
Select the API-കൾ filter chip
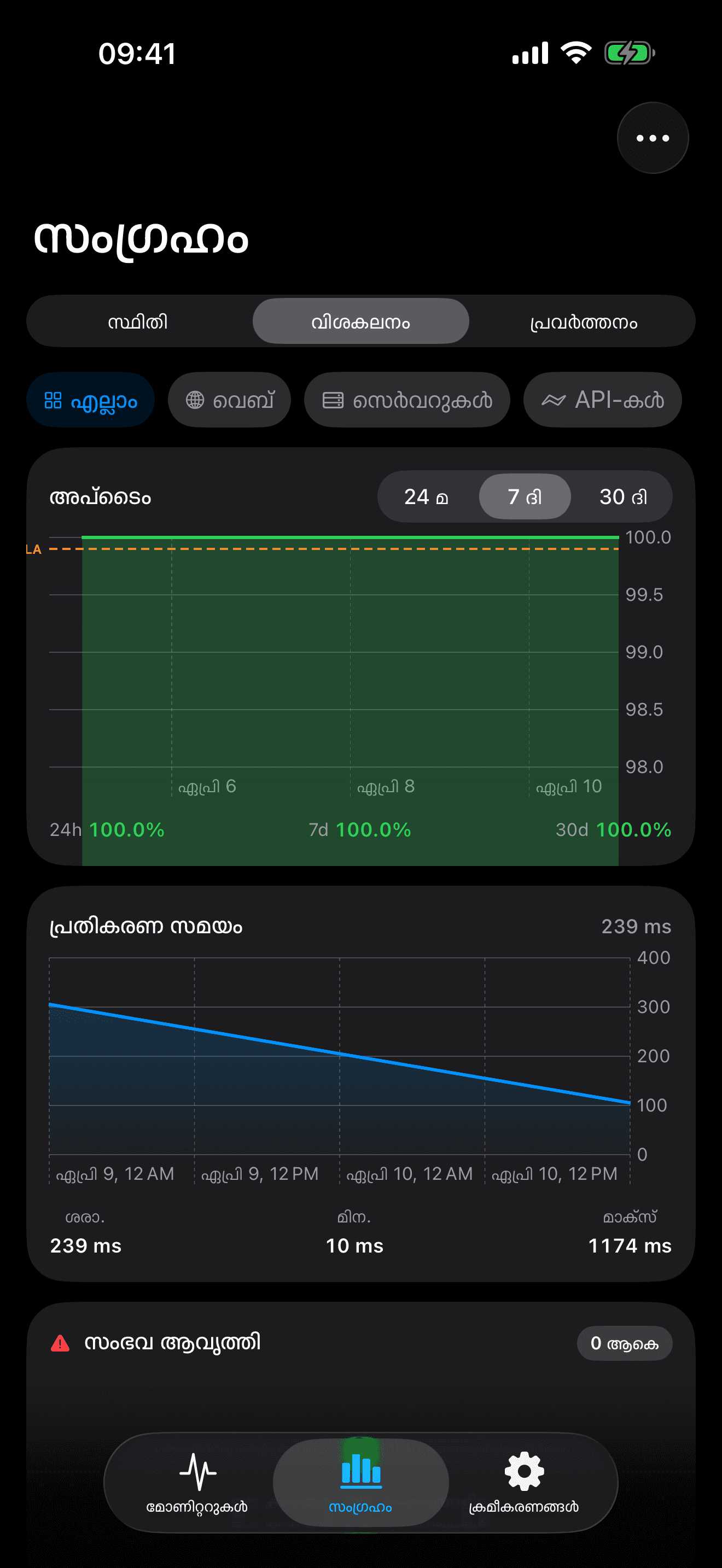pyautogui.click(x=602, y=401)
